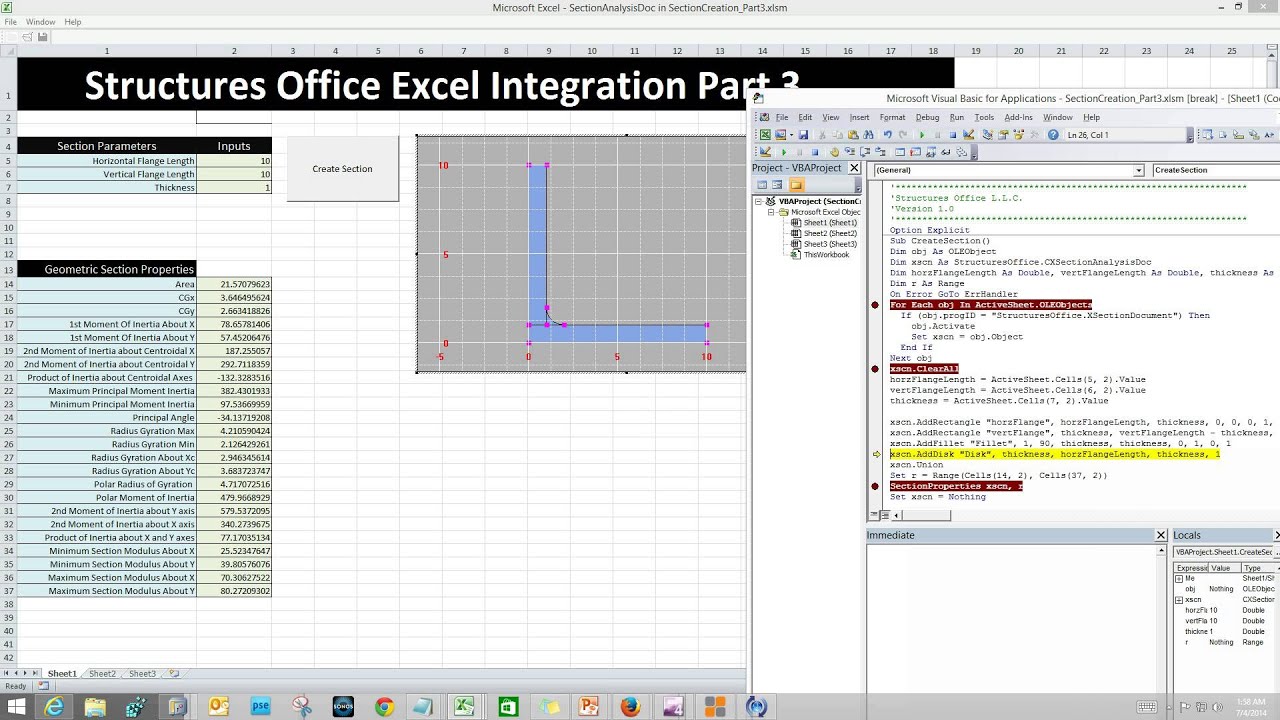Select Sheet2 (Sheet2) in project tree

(830, 233)
